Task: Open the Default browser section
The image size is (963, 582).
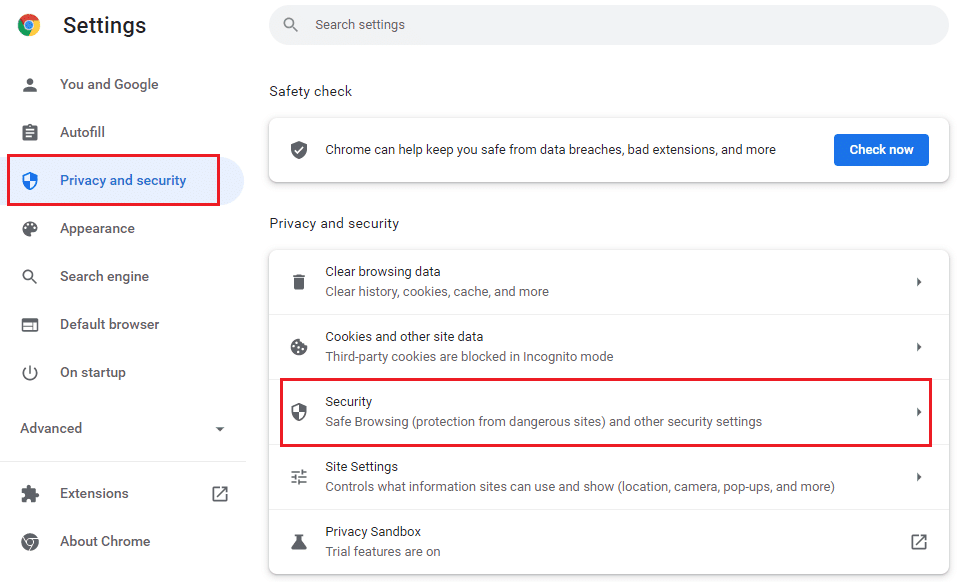Action: (109, 324)
